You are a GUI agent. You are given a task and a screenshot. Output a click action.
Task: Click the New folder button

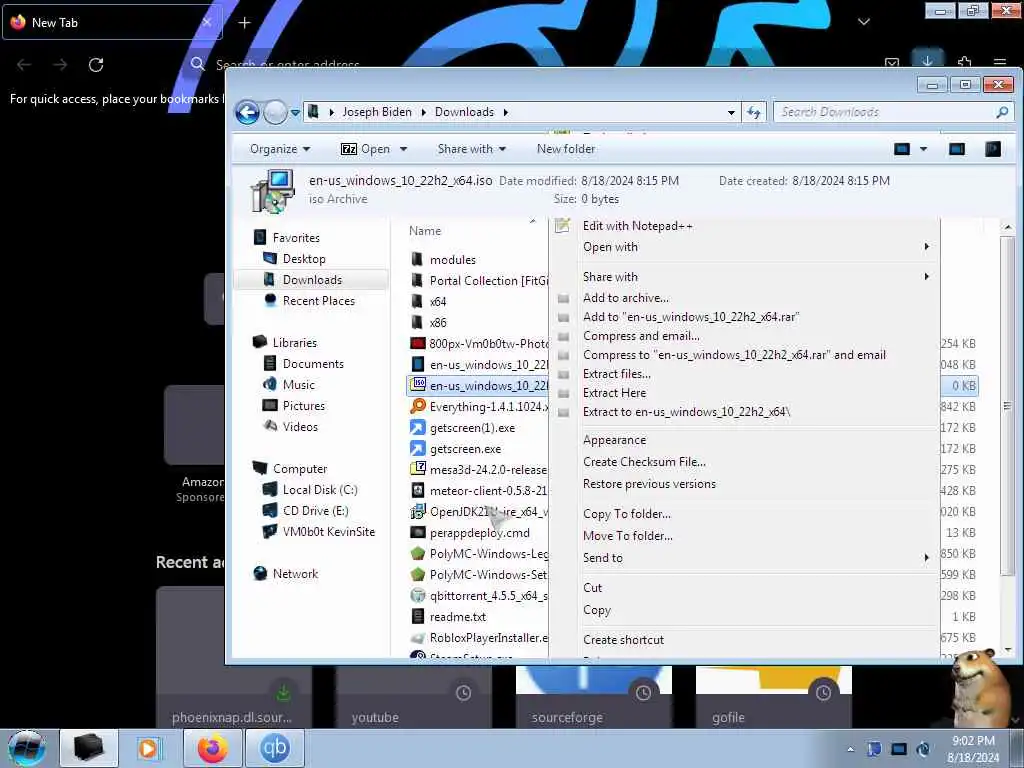[566, 150]
